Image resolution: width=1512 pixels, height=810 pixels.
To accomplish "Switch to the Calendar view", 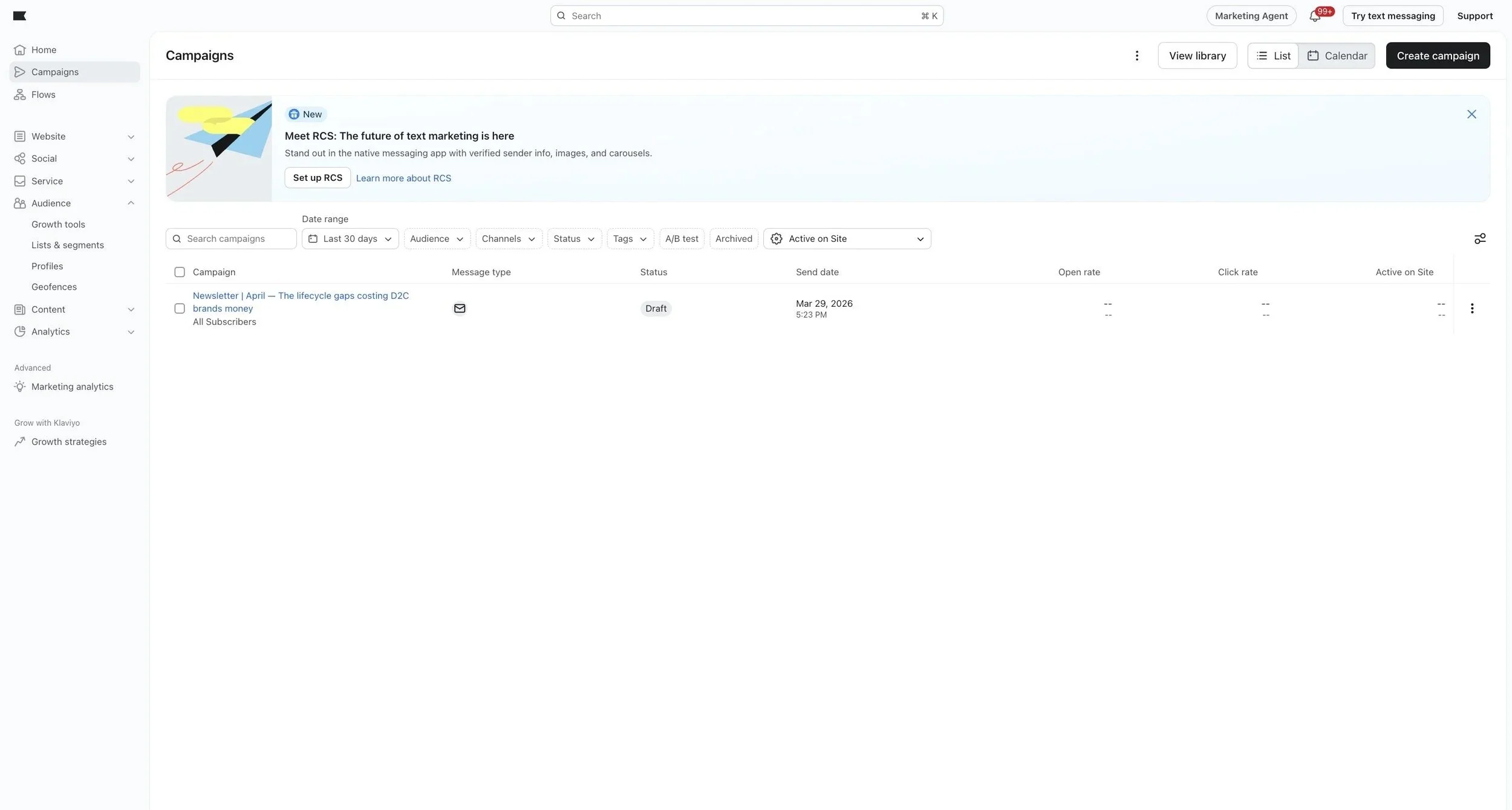I will coord(1337,56).
